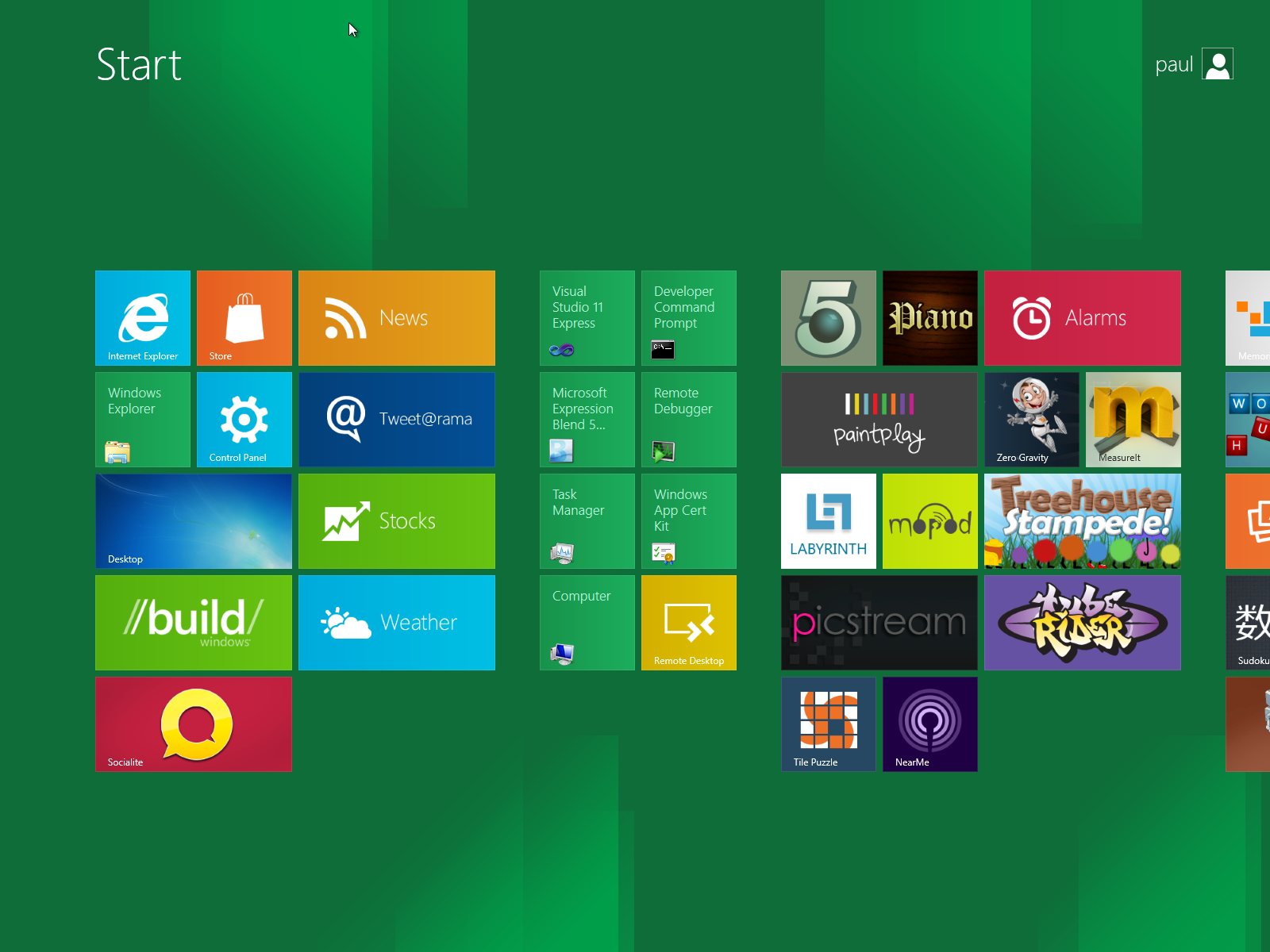
Task: Open the News tile
Action: (397, 318)
